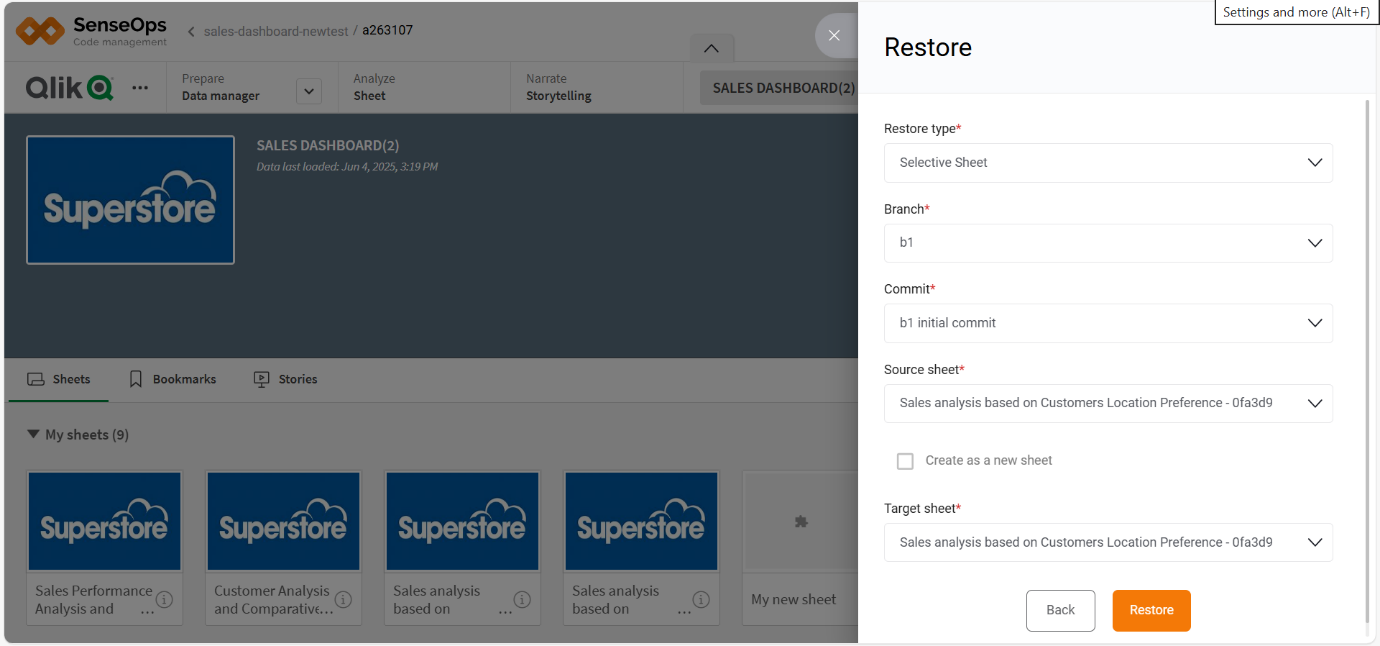Image resolution: width=1380 pixels, height=646 pixels.
Task: Open the Prepare Data manager dropdown arrow
Action: [309, 91]
